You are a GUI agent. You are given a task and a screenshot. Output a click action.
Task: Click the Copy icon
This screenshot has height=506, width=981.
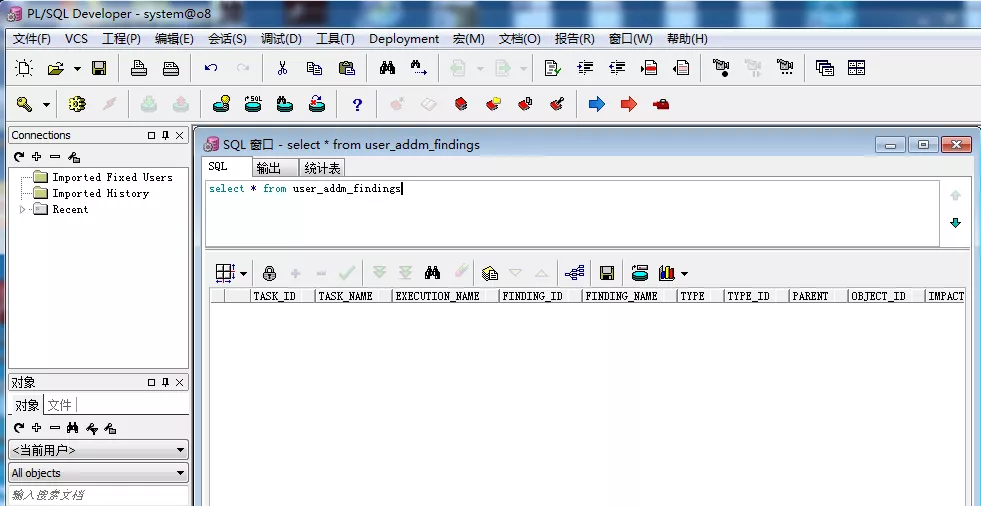pyautogui.click(x=314, y=68)
